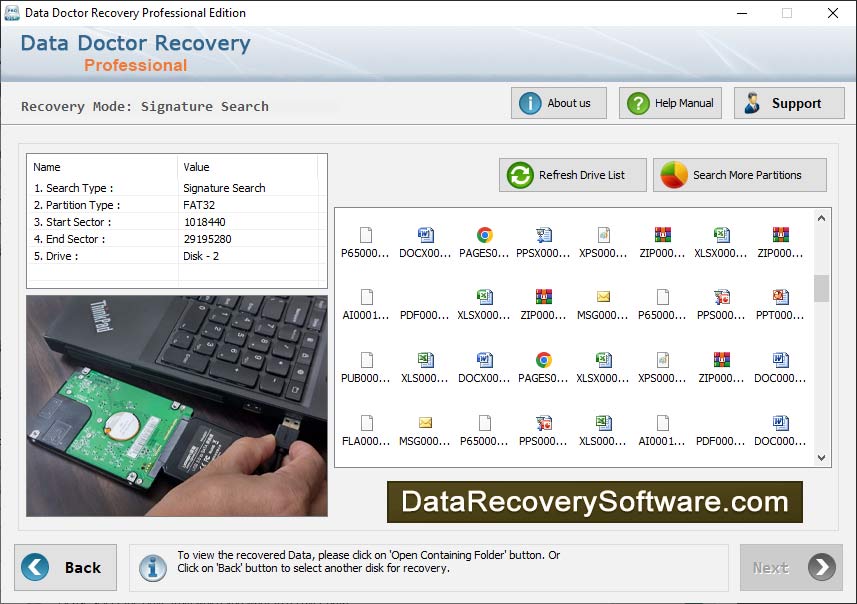857x604 pixels.
Task: Click the disabled Next button
Action: 791,567
